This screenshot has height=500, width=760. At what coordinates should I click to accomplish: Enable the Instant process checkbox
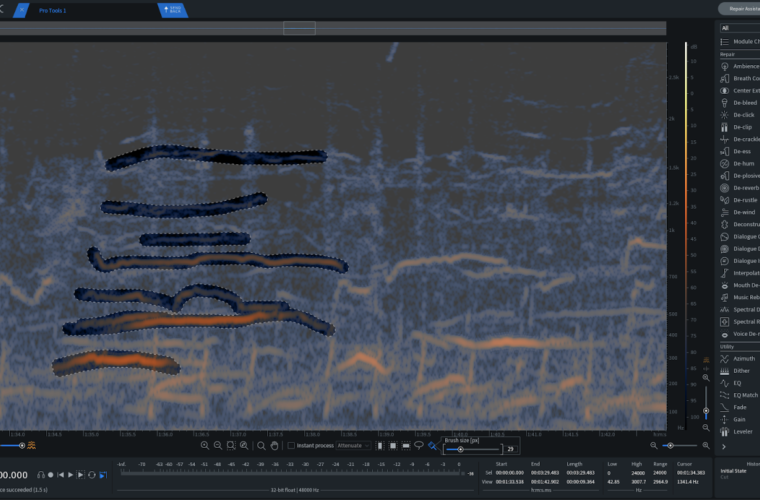291,446
